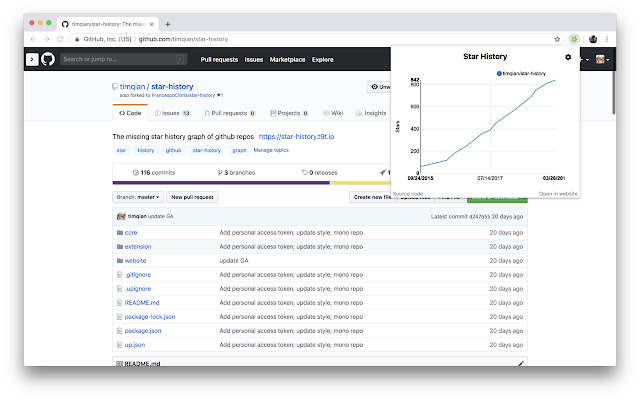Open Star History settings gear
The width and height of the screenshot is (640, 400).
pos(568,57)
